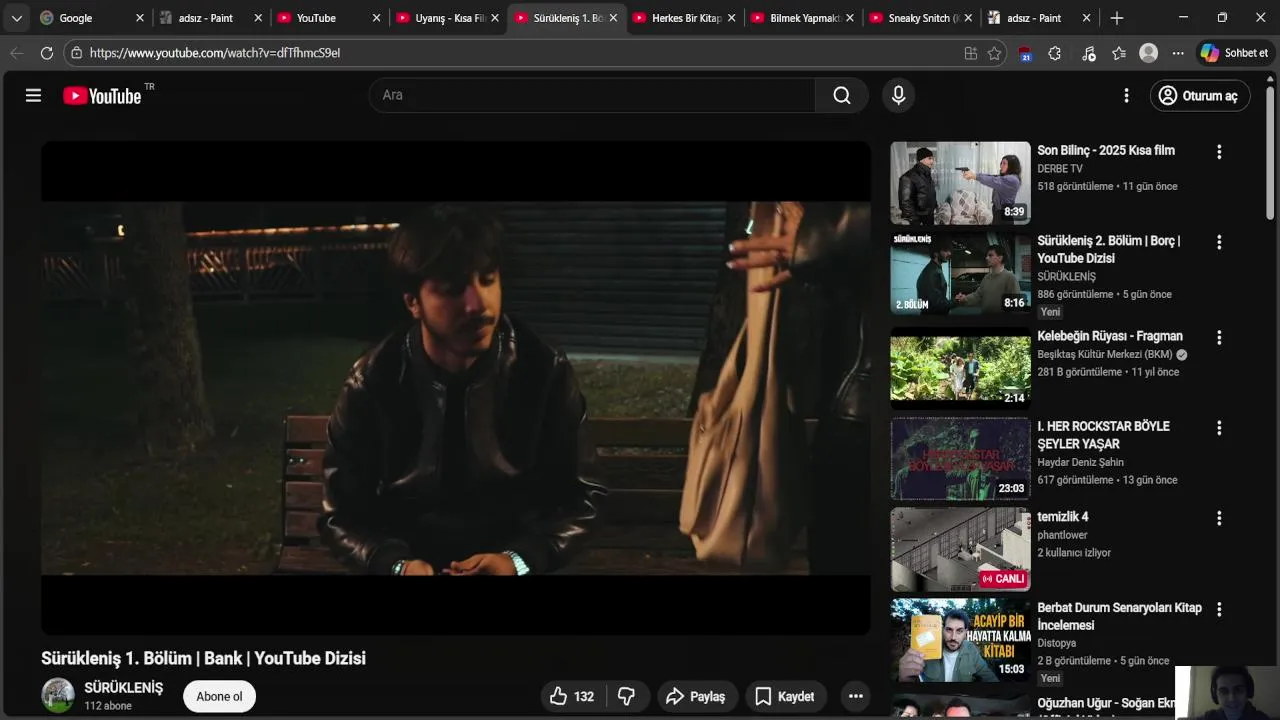1280x720 pixels.
Task: Open the Berbat Durum Senaryoları thumbnail
Action: click(960, 639)
